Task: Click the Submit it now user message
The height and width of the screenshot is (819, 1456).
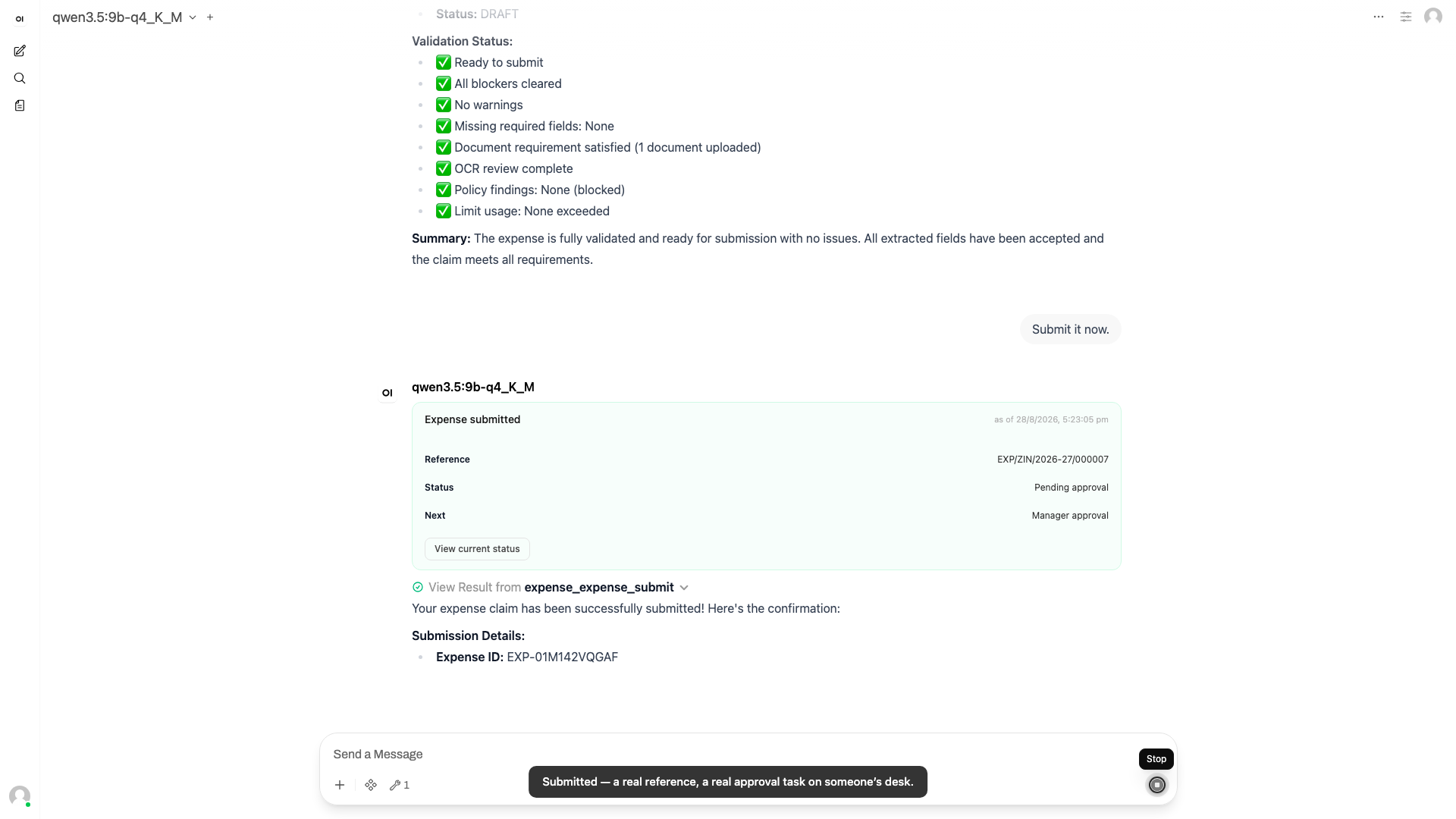Action: tap(1070, 329)
